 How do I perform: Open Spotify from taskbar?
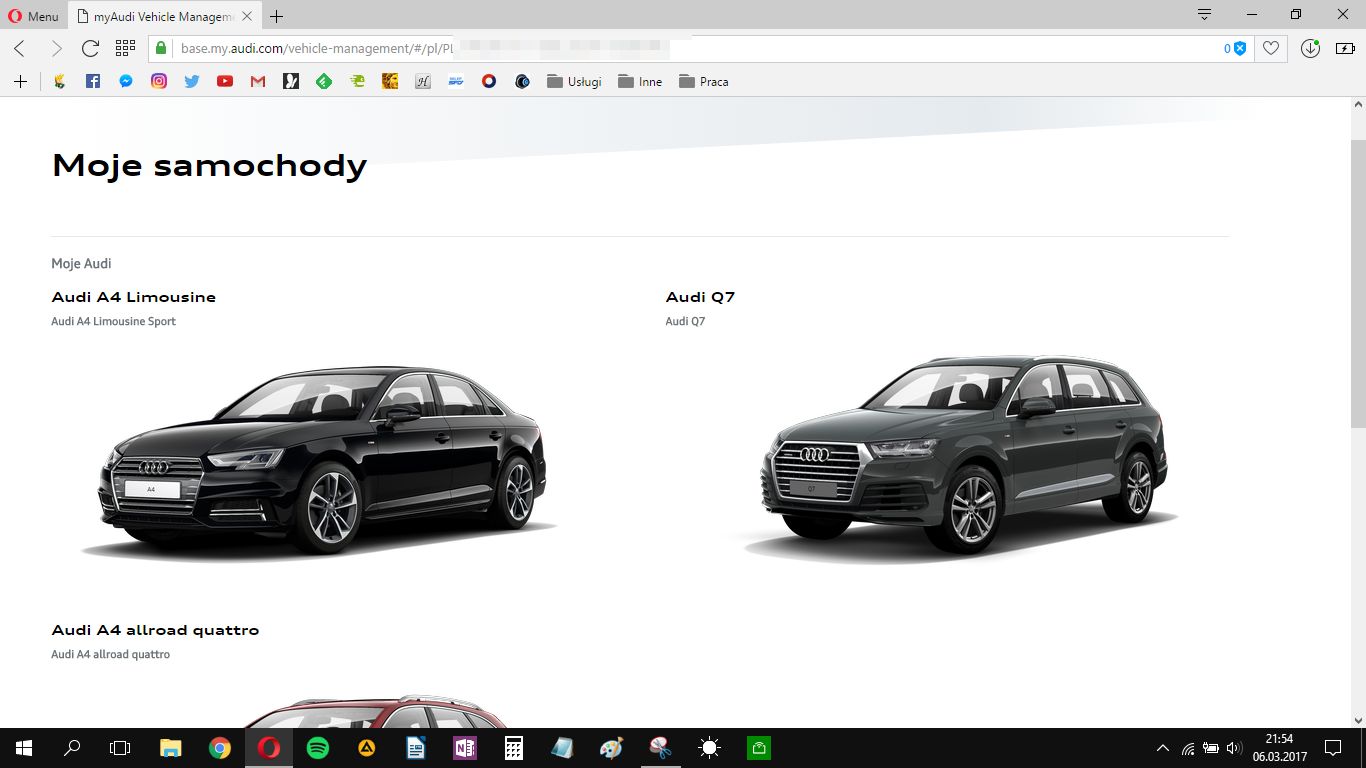[x=318, y=748]
